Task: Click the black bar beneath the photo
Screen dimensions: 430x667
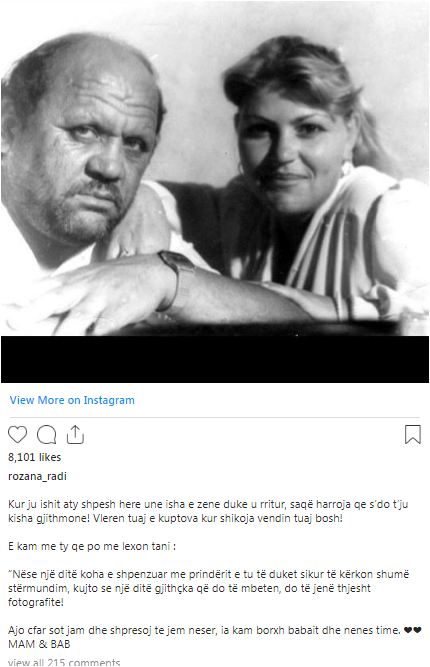Action: tap(215, 359)
